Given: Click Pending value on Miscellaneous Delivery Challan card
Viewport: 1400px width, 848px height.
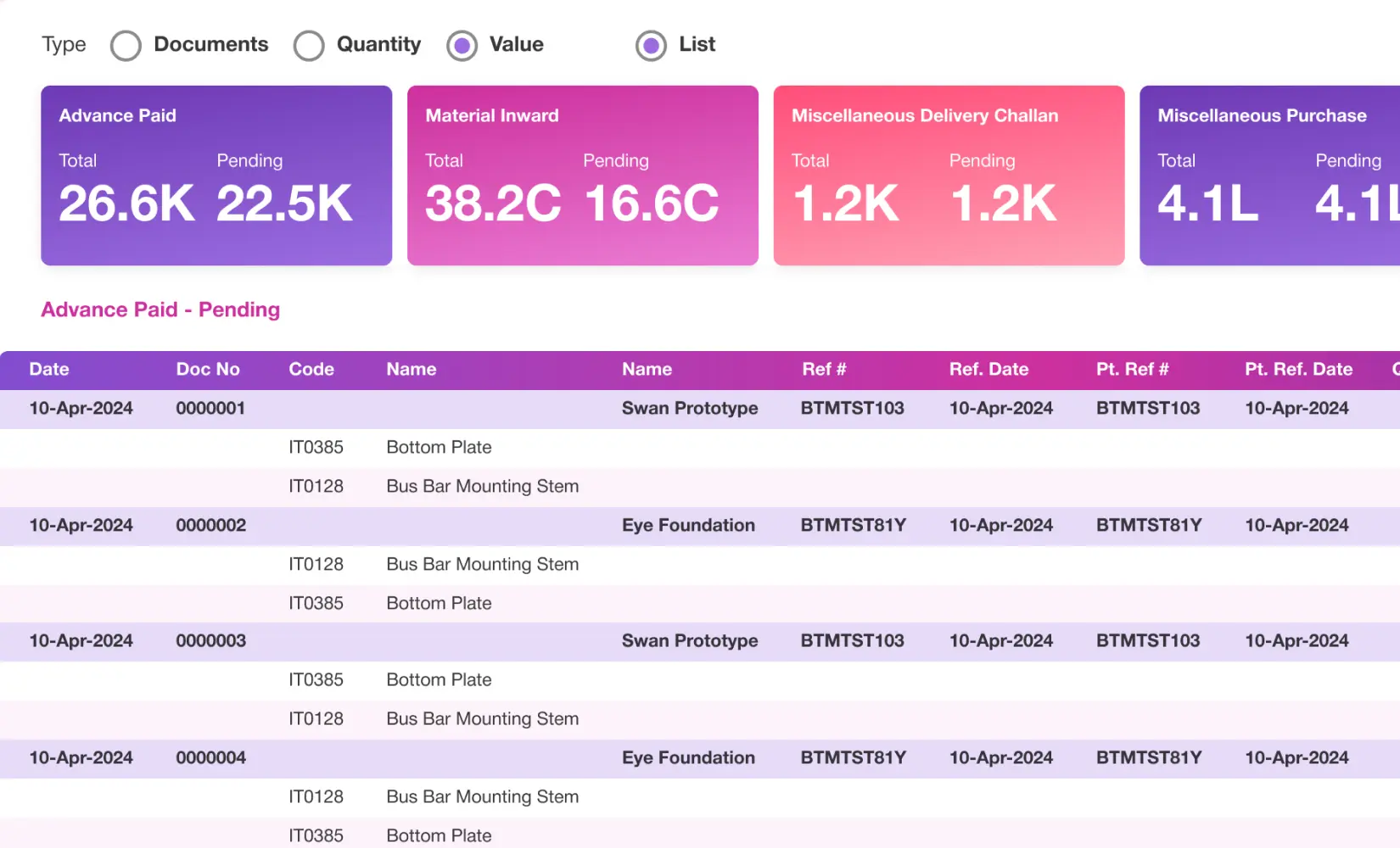Looking at the screenshot, I should [x=1004, y=204].
